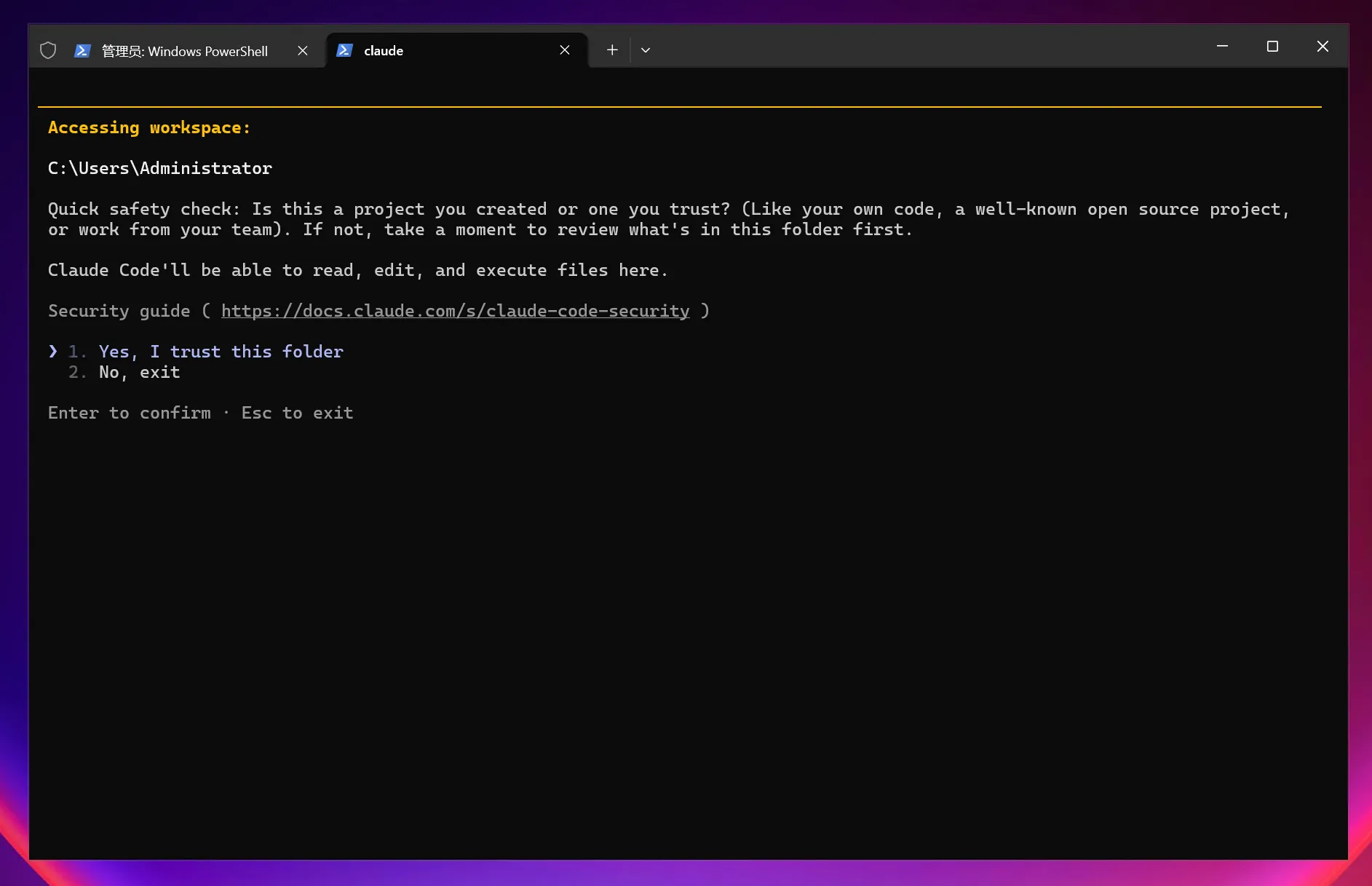Open the claude-code-security docs link
1372x886 pixels.
pyautogui.click(x=455, y=311)
